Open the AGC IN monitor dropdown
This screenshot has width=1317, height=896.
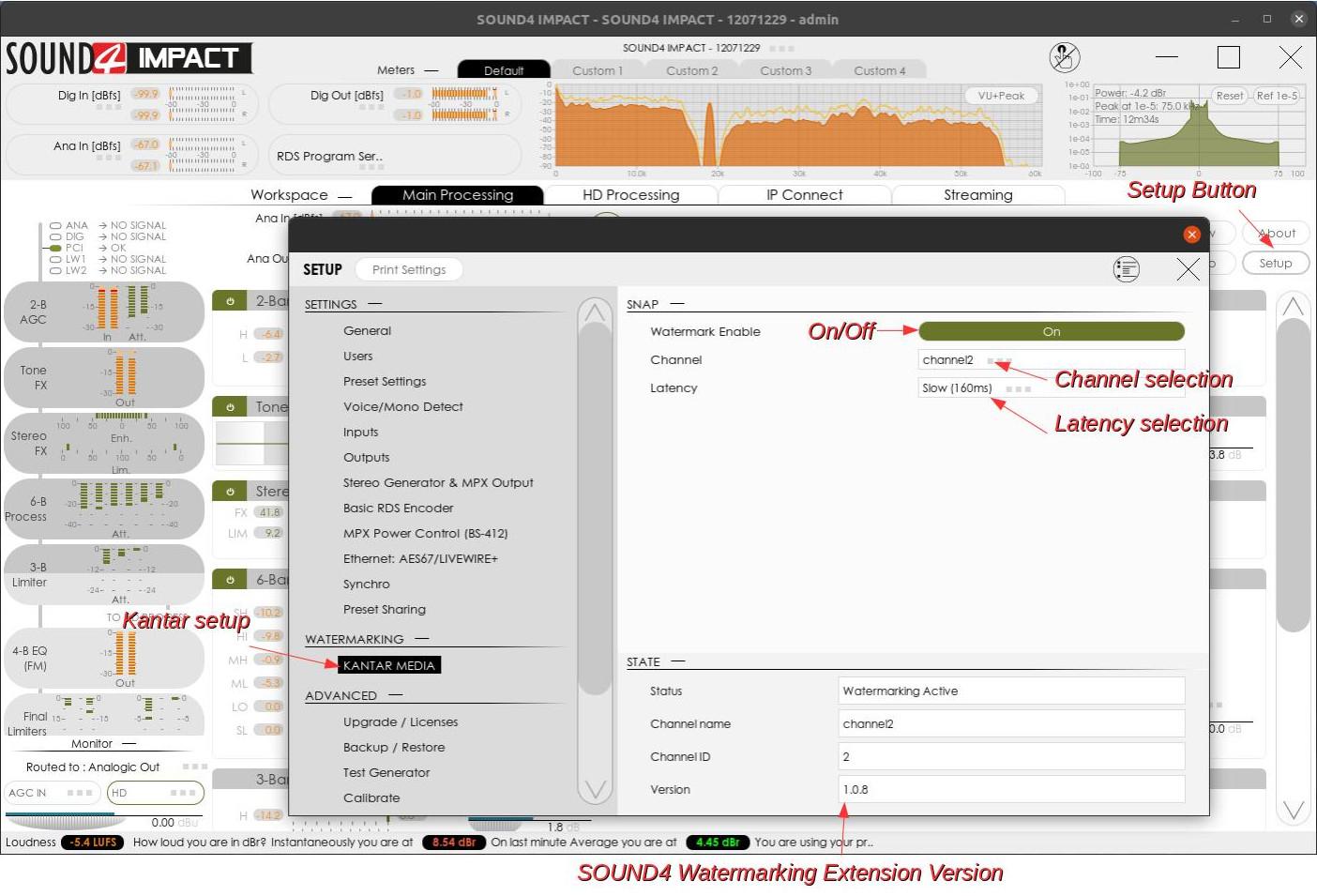coord(51,793)
